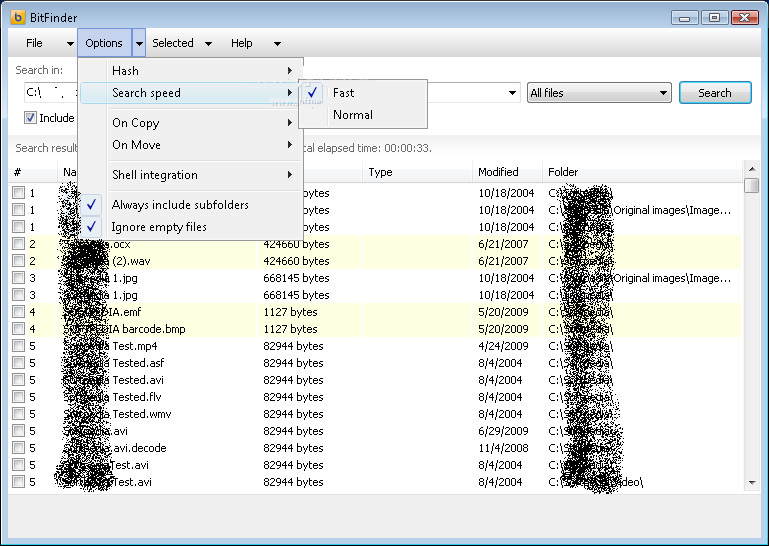Click the scrollbar up arrow

(x=752, y=169)
